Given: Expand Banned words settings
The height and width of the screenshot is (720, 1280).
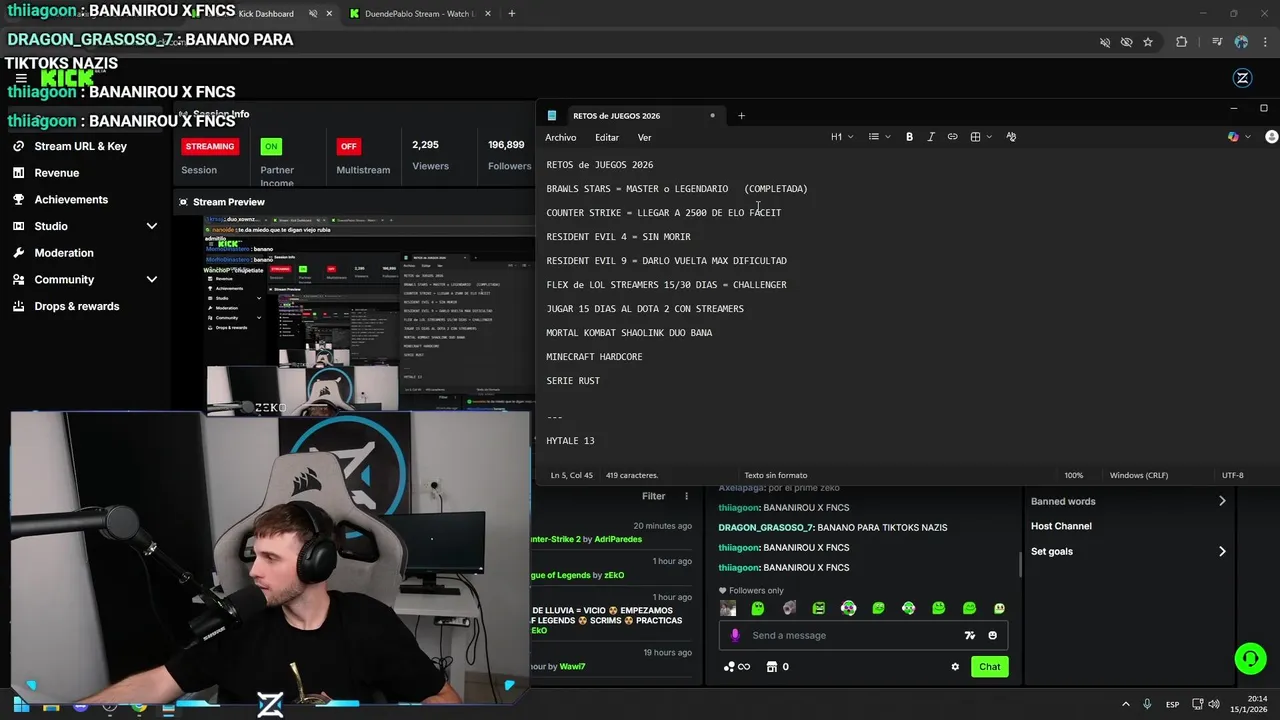Looking at the screenshot, I should coord(1128,501).
